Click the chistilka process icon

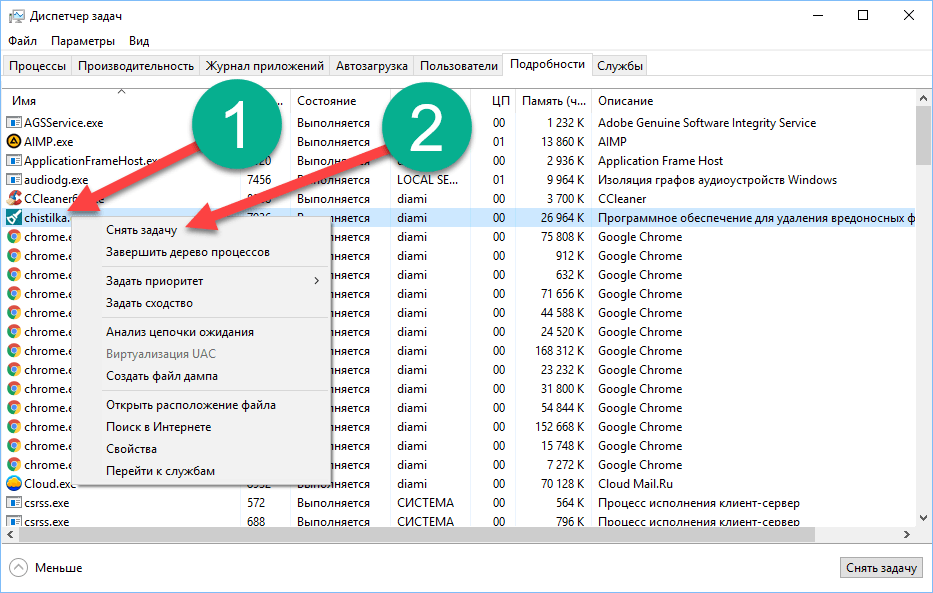click(x=14, y=218)
